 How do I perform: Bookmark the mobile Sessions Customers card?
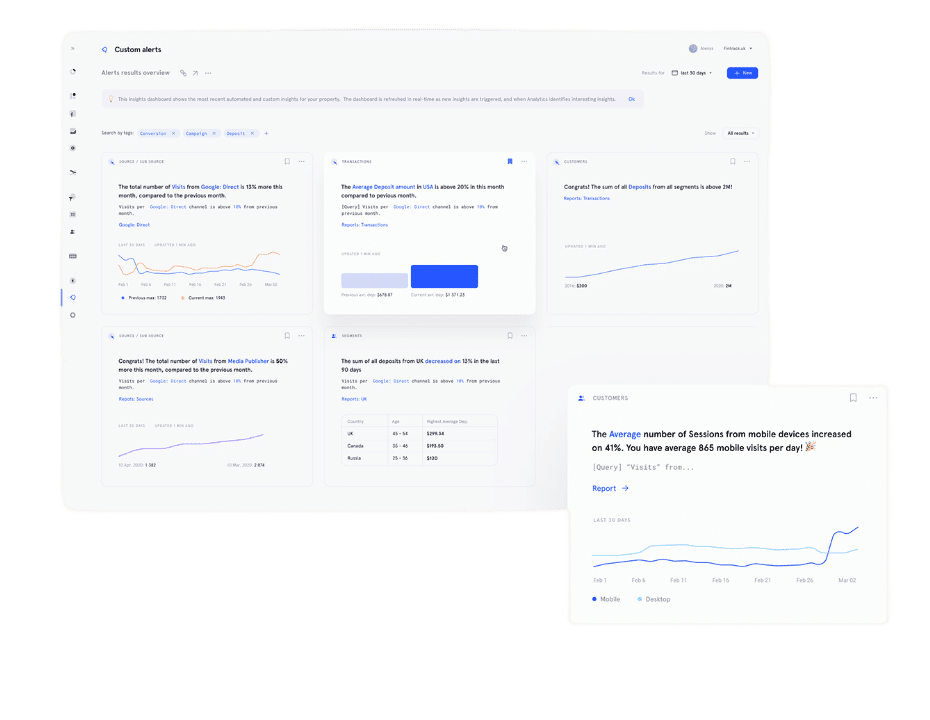coord(853,398)
